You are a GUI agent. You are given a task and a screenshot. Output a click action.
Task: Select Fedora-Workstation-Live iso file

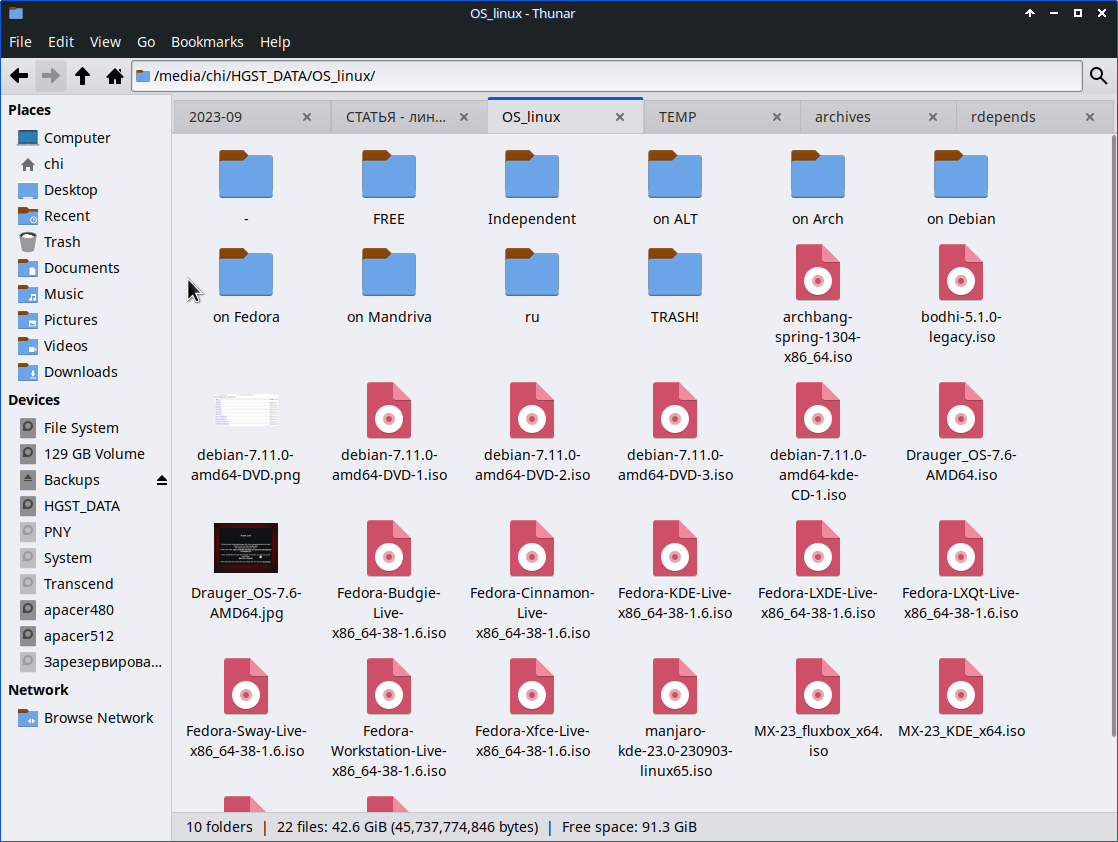tap(389, 719)
